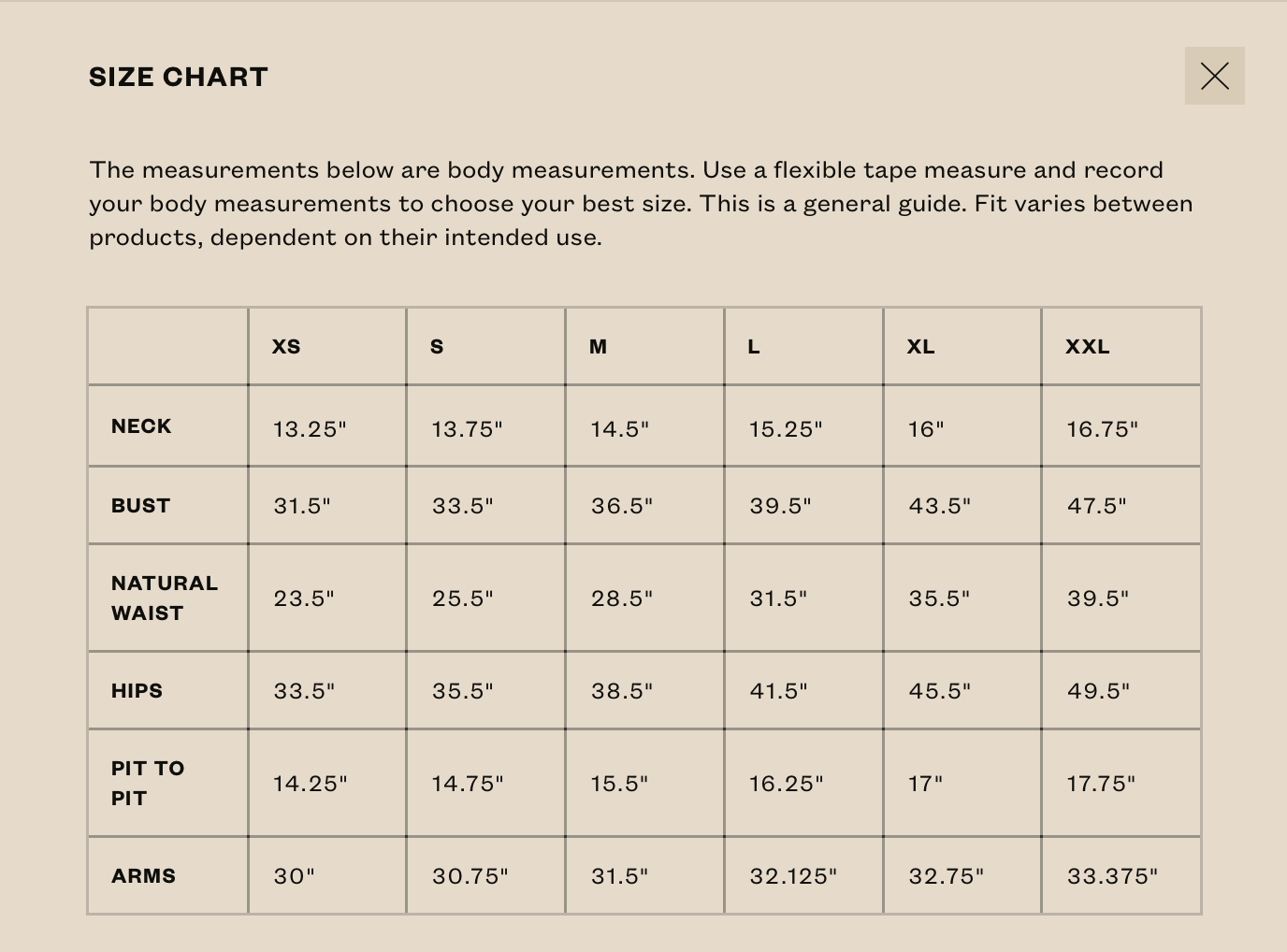Click the M size header cell
The height and width of the screenshot is (952, 1287).
[598, 347]
